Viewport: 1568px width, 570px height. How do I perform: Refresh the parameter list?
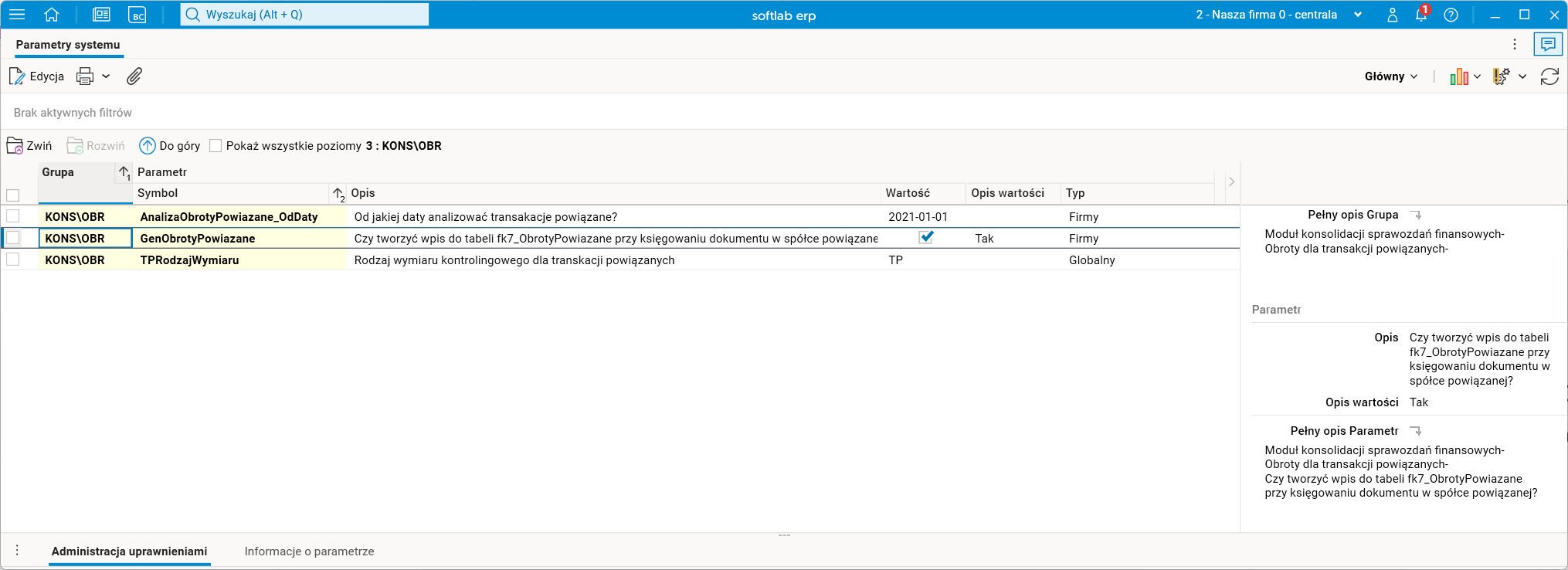pyautogui.click(x=1549, y=76)
